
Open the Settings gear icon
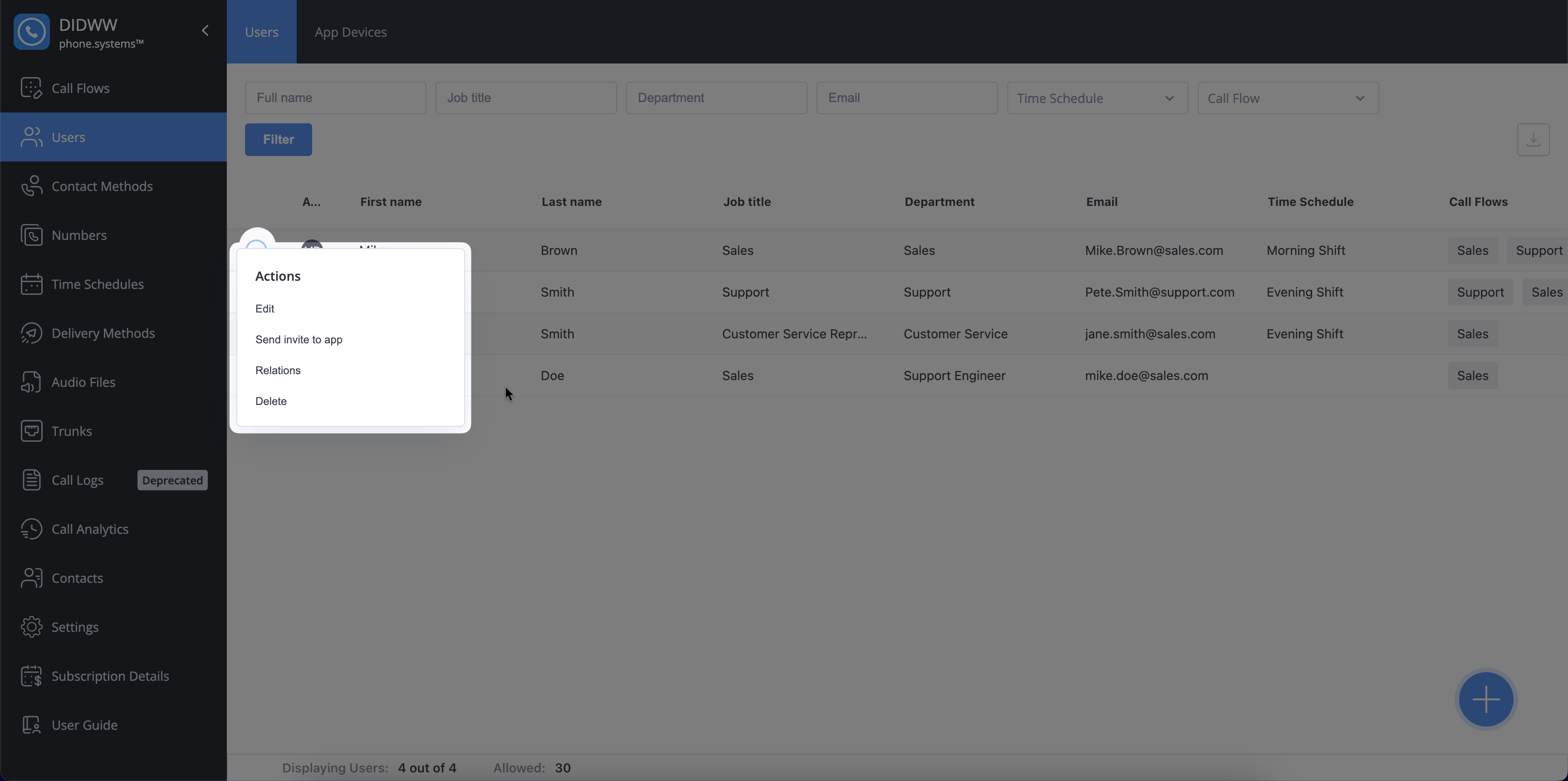31,627
